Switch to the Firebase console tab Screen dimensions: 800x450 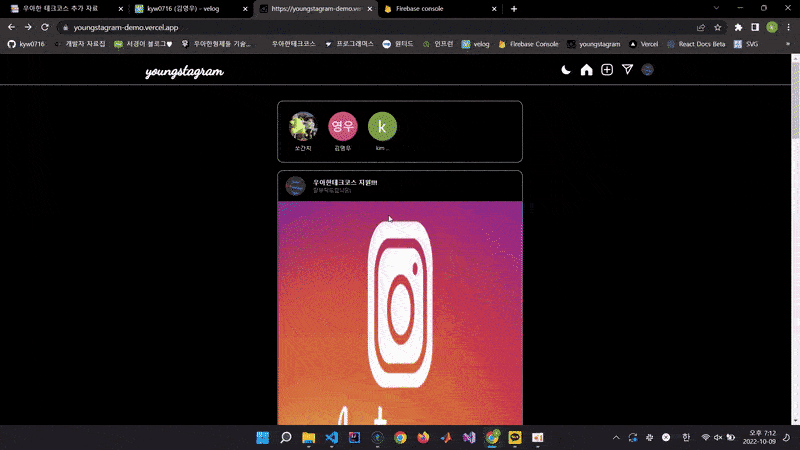pyautogui.click(x=440, y=9)
